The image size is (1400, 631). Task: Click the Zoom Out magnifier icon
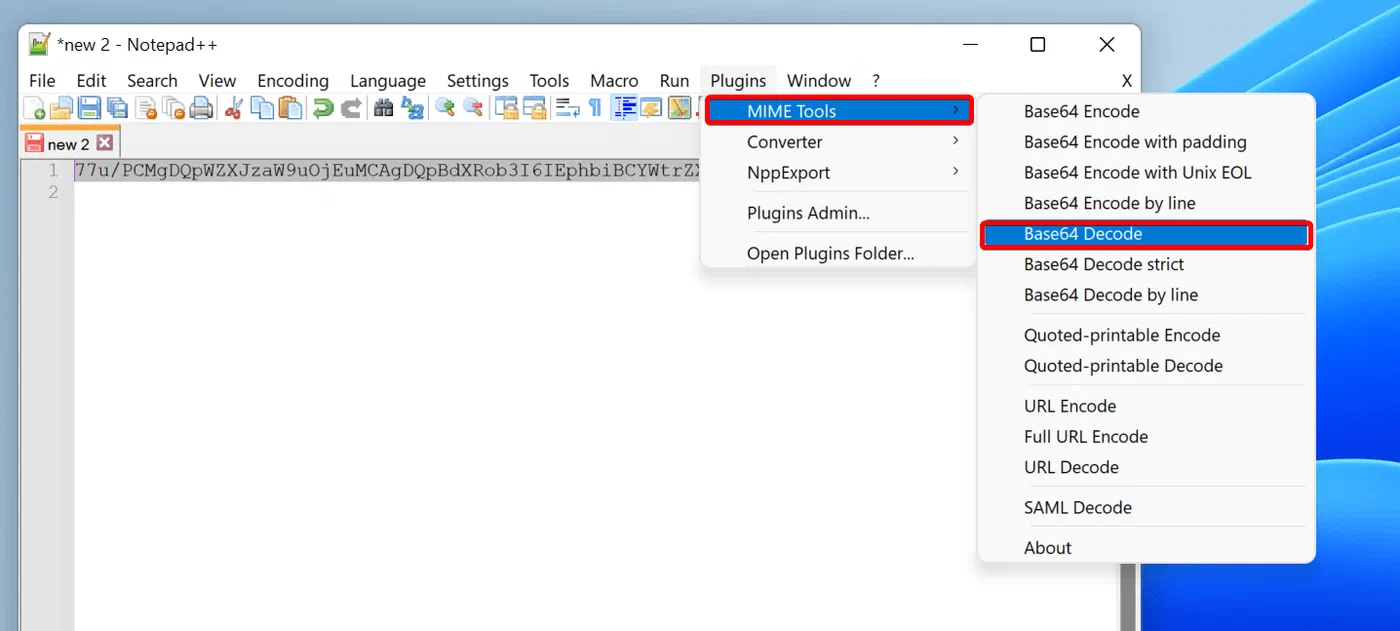pos(472,108)
